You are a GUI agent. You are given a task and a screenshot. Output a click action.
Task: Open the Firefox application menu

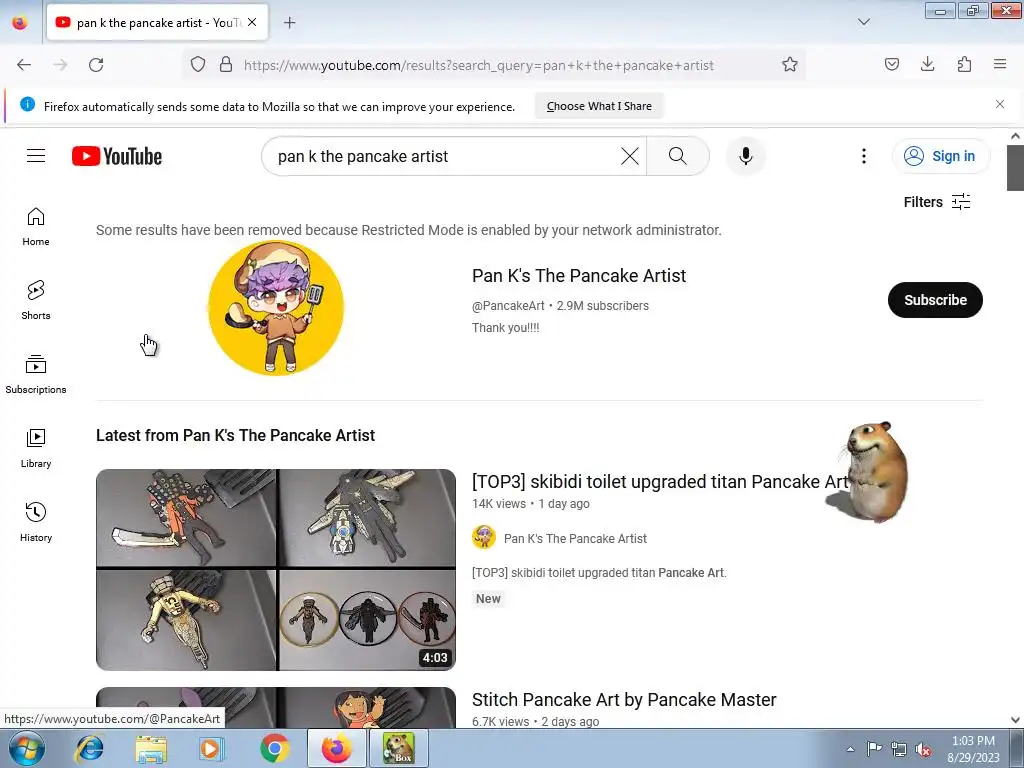click(x=1000, y=65)
